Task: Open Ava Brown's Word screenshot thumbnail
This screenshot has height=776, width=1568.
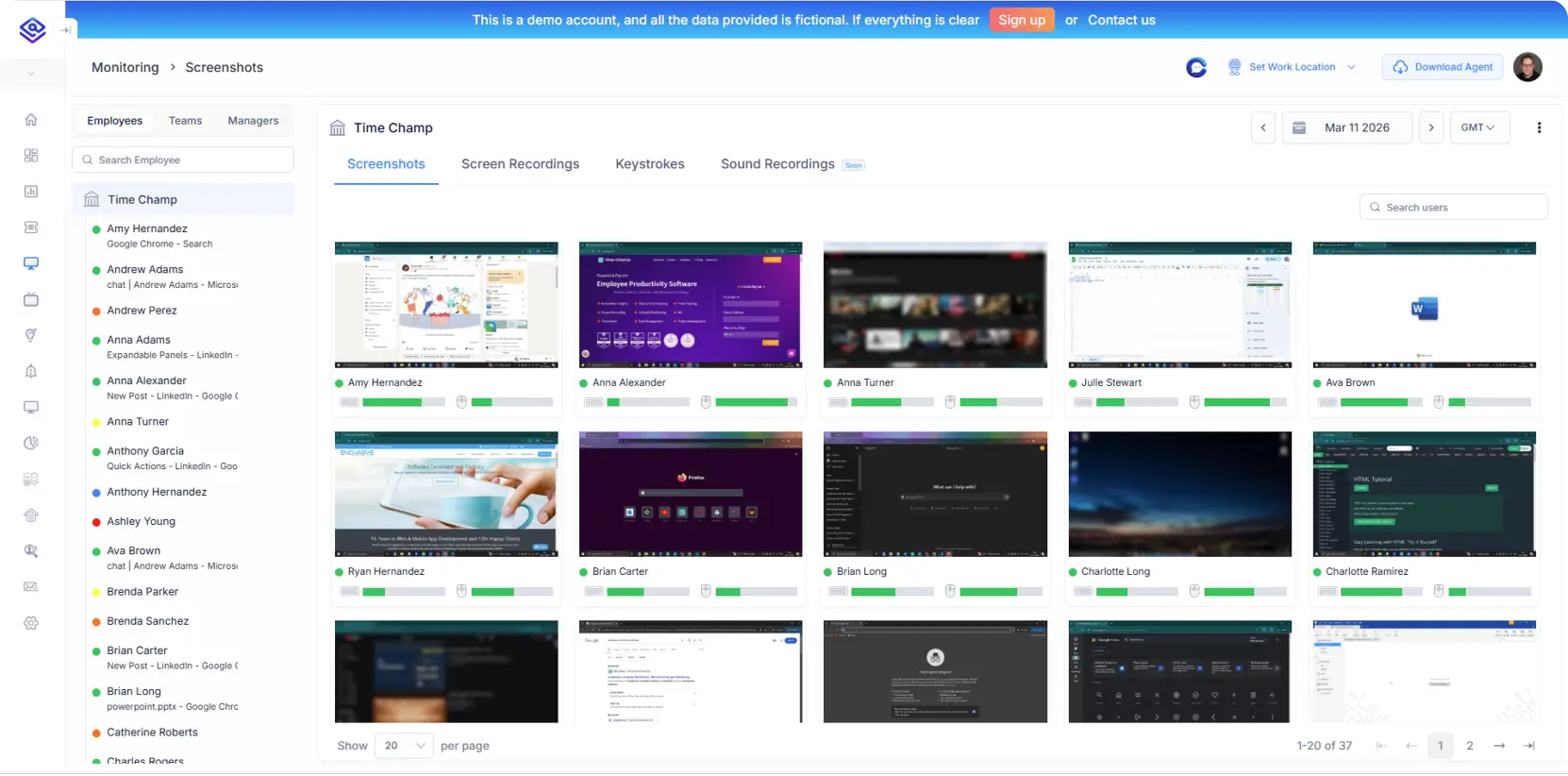Action: (x=1424, y=305)
